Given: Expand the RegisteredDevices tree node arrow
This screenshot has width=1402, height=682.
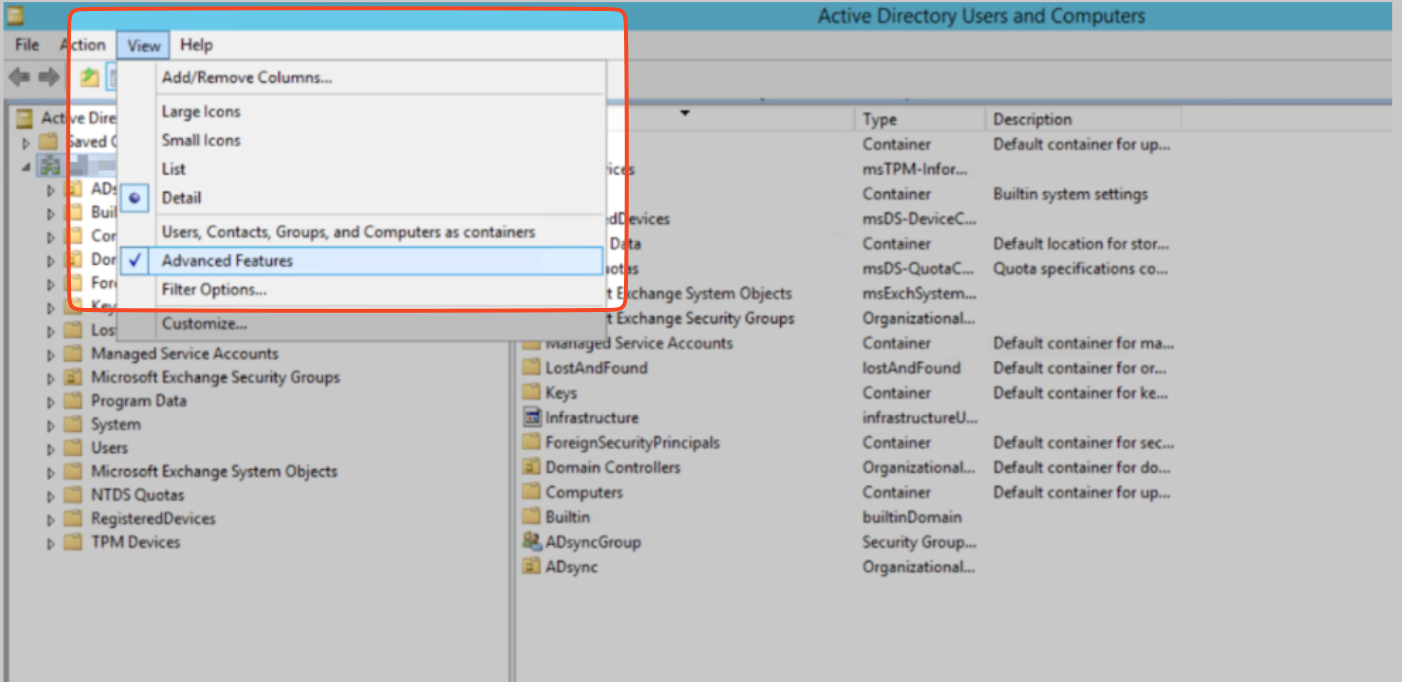Looking at the screenshot, I should tap(51, 519).
